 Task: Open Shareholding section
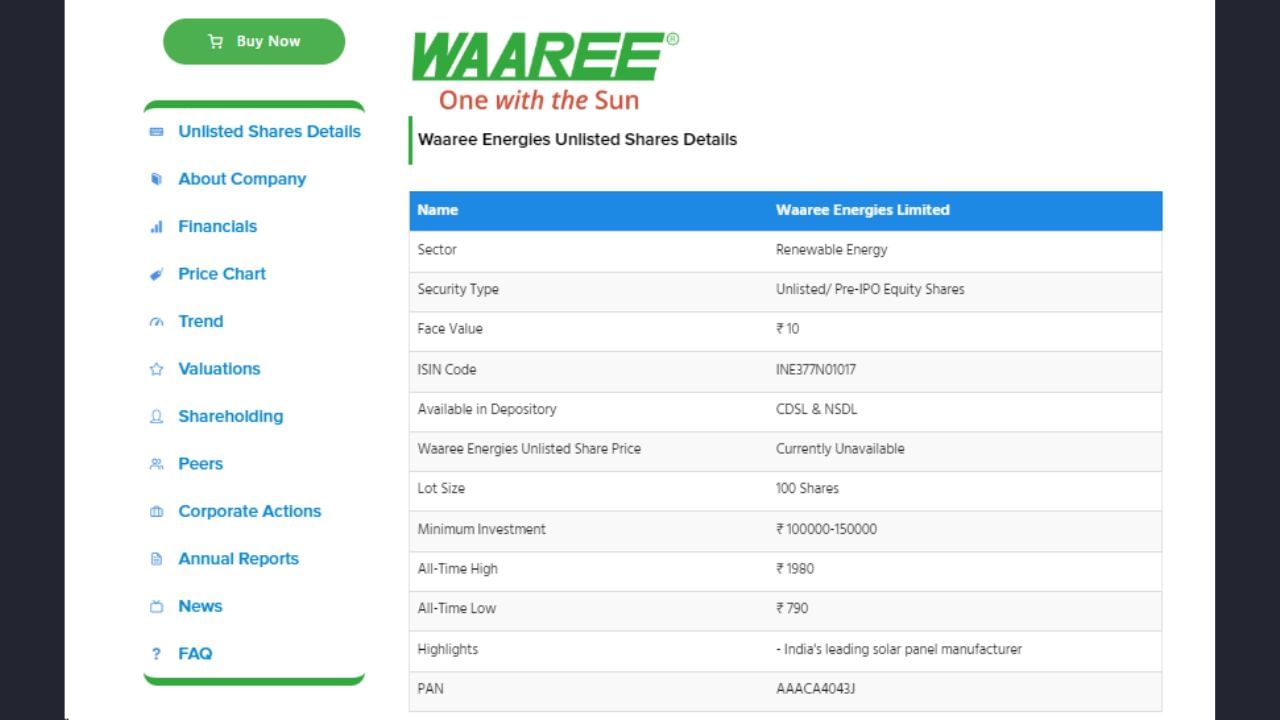[x=230, y=416]
